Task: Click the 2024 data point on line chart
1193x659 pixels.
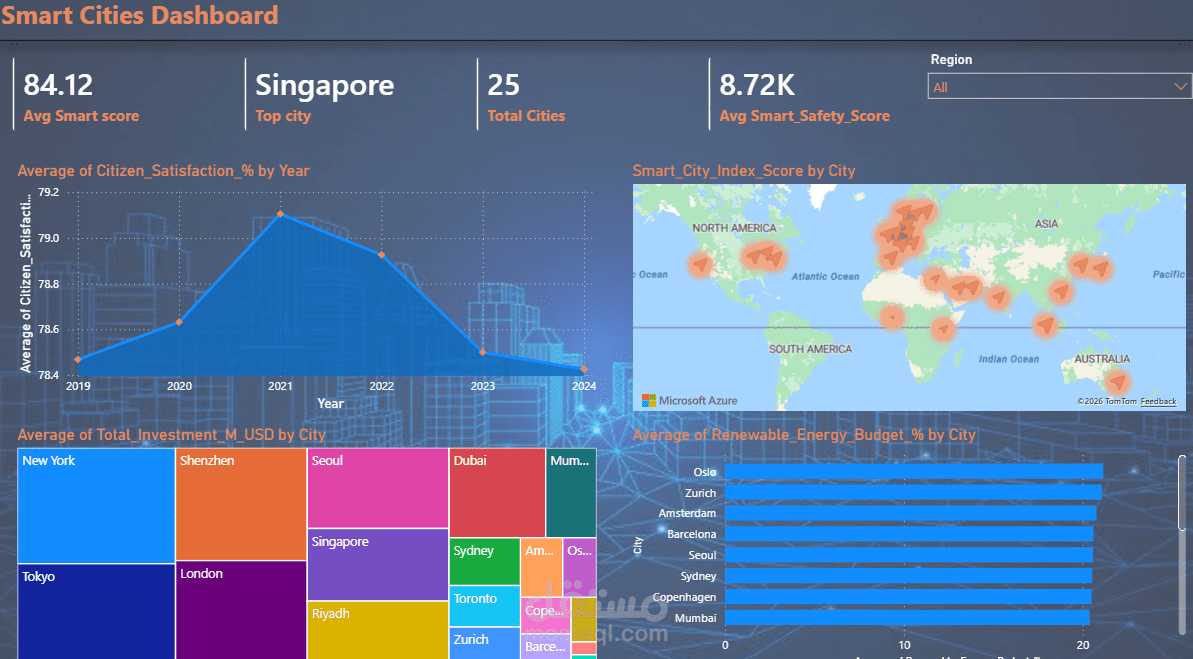Action: [x=584, y=370]
